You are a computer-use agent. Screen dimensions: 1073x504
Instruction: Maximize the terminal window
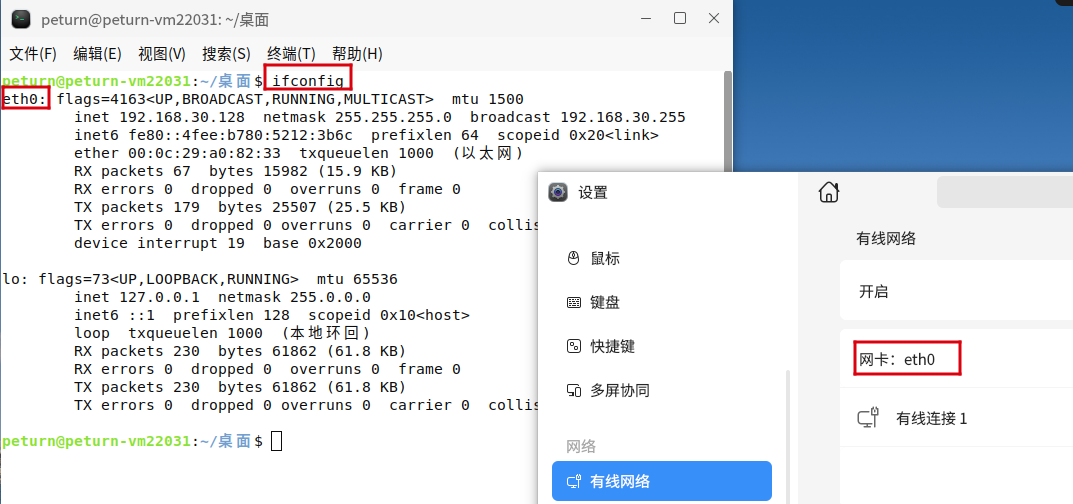680,18
